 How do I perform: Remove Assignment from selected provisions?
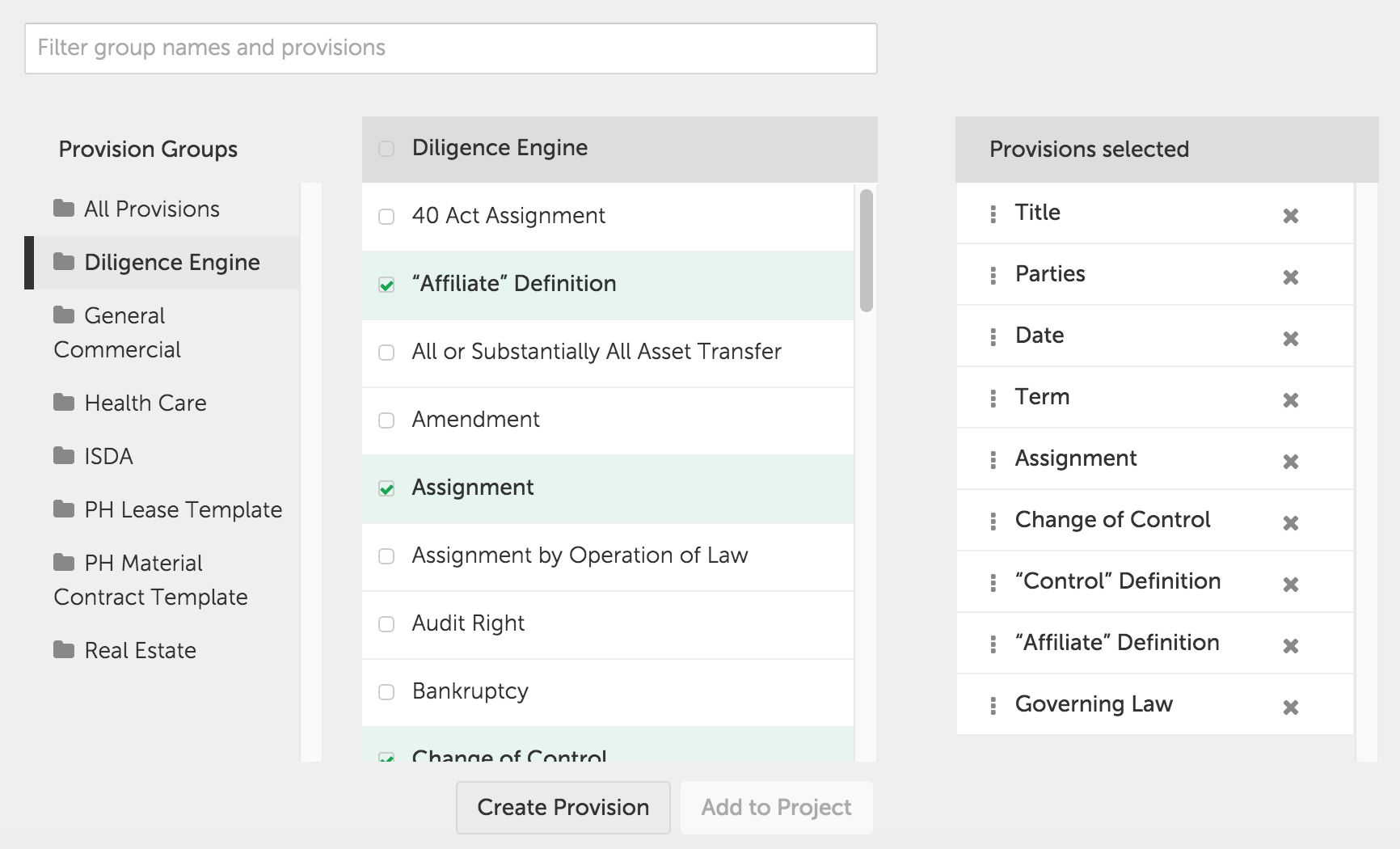[x=1291, y=462]
